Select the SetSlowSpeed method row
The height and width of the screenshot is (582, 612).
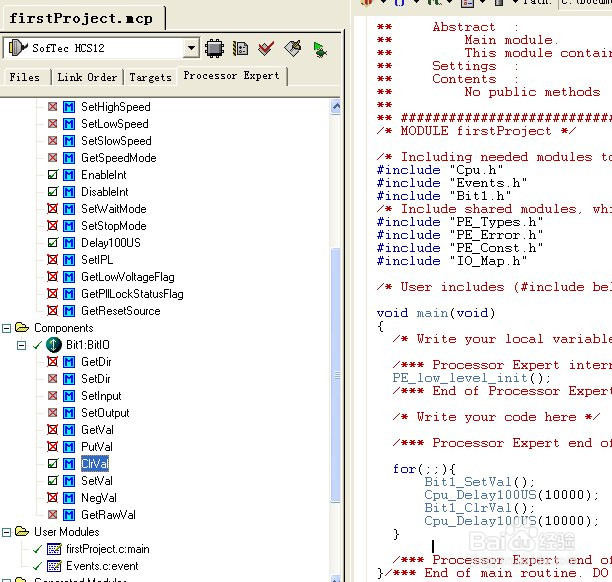116,141
